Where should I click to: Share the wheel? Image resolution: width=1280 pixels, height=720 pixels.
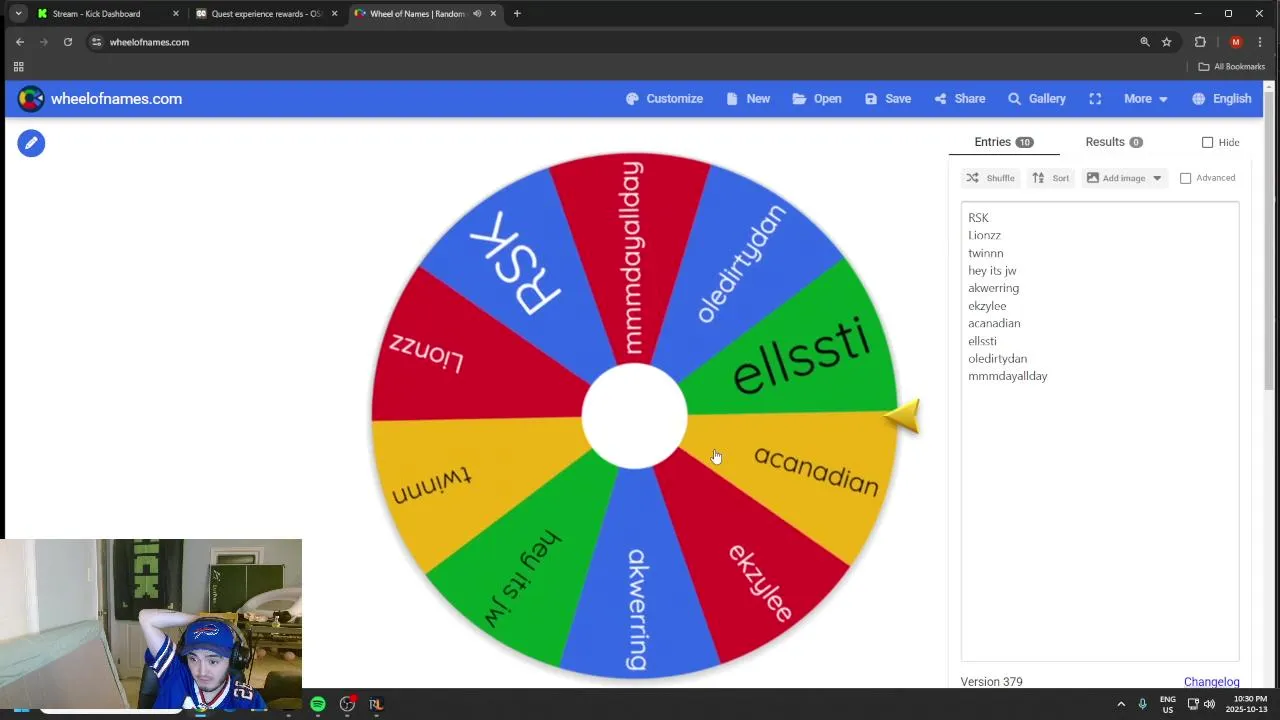[960, 99]
